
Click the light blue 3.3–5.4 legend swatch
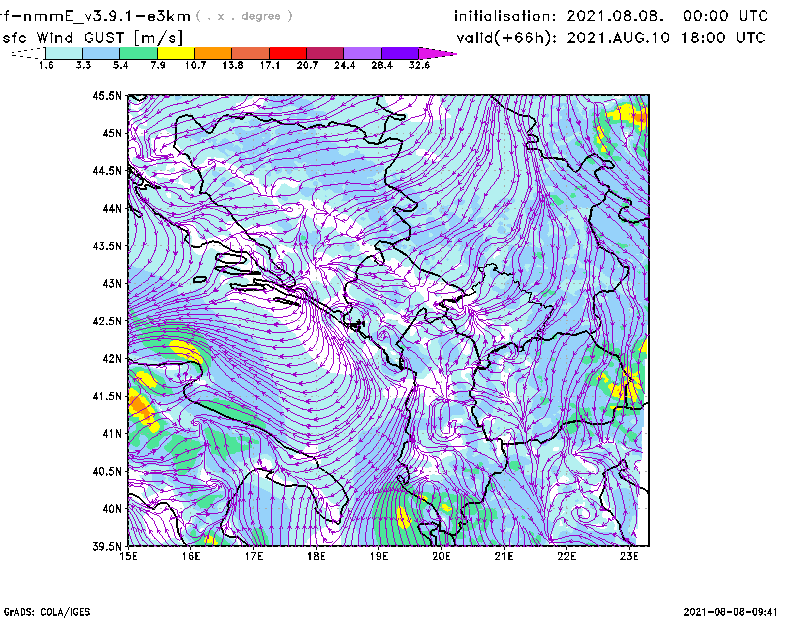click(101, 53)
